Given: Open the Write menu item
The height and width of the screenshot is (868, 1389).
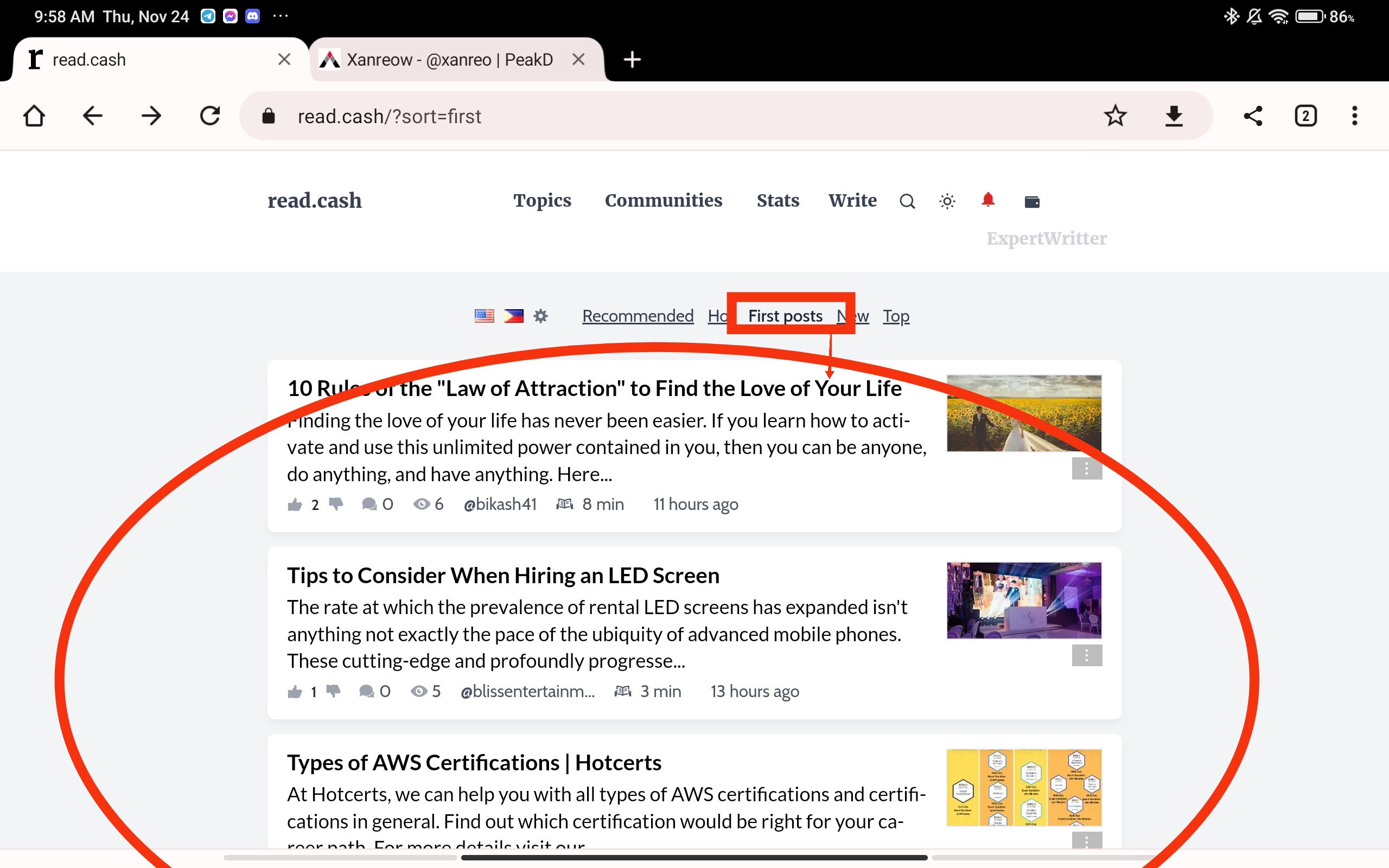Looking at the screenshot, I should (x=852, y=200).
